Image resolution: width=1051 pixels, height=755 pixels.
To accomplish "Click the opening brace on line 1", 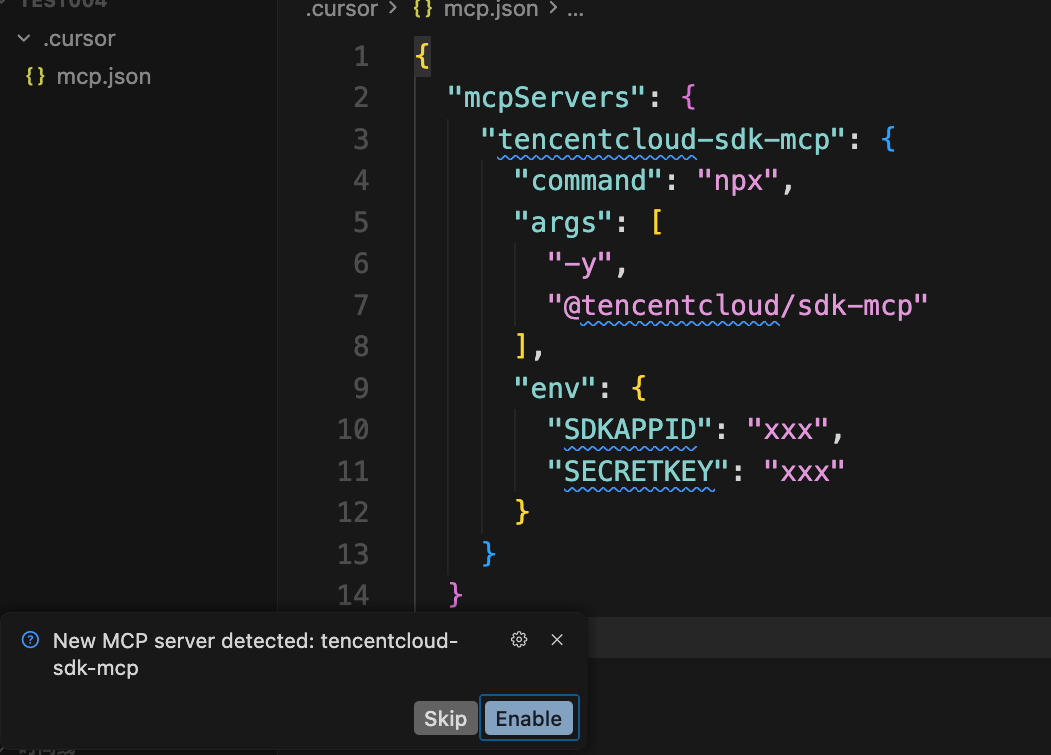I will click(422, 56).
